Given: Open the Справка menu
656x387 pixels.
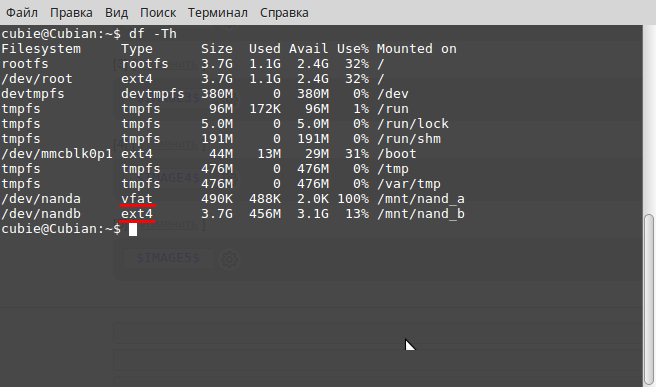Looking at the screenshot, I should (x=284, y=13).
